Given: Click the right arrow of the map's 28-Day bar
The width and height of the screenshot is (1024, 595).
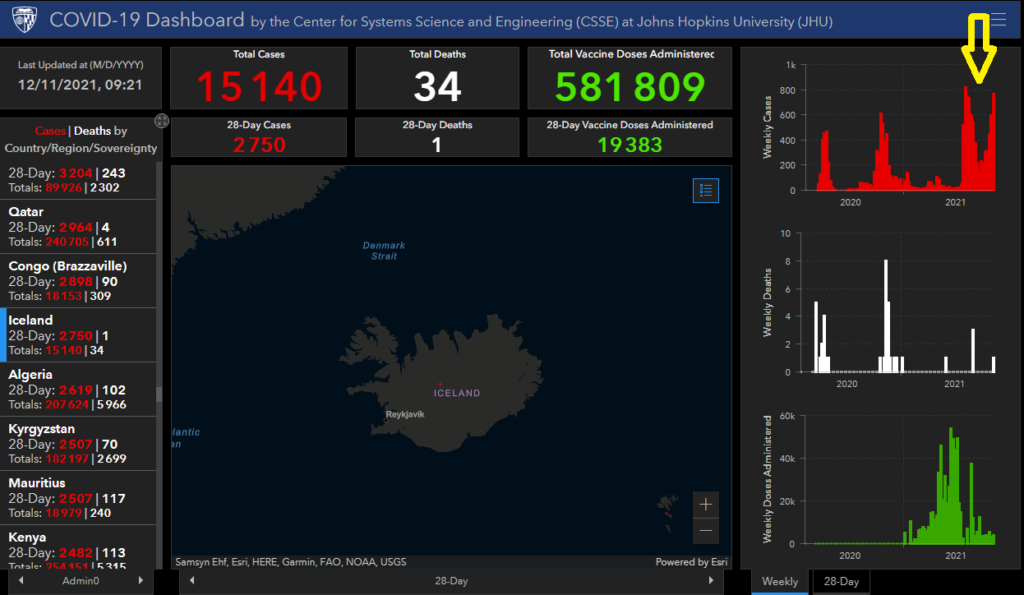Looking at the screenshot, I should [x=711, y=580].
